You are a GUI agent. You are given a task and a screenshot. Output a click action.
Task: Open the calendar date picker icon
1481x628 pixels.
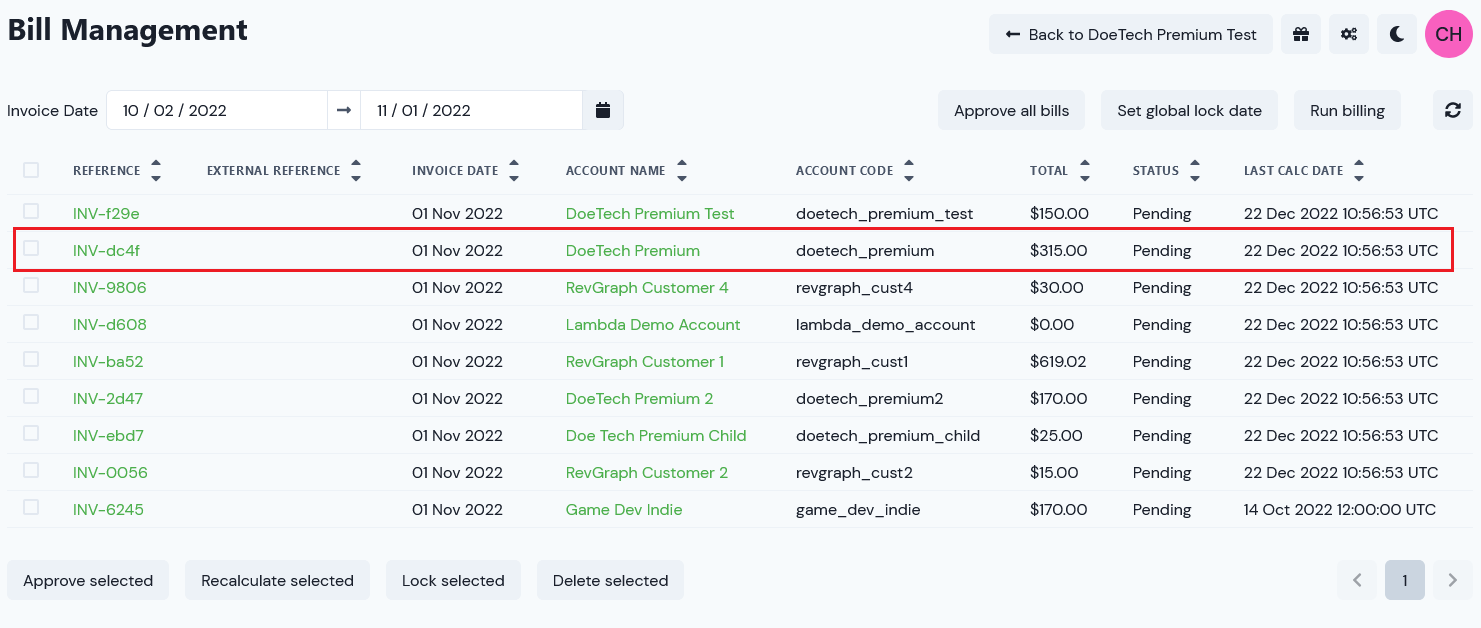point(603,110)
